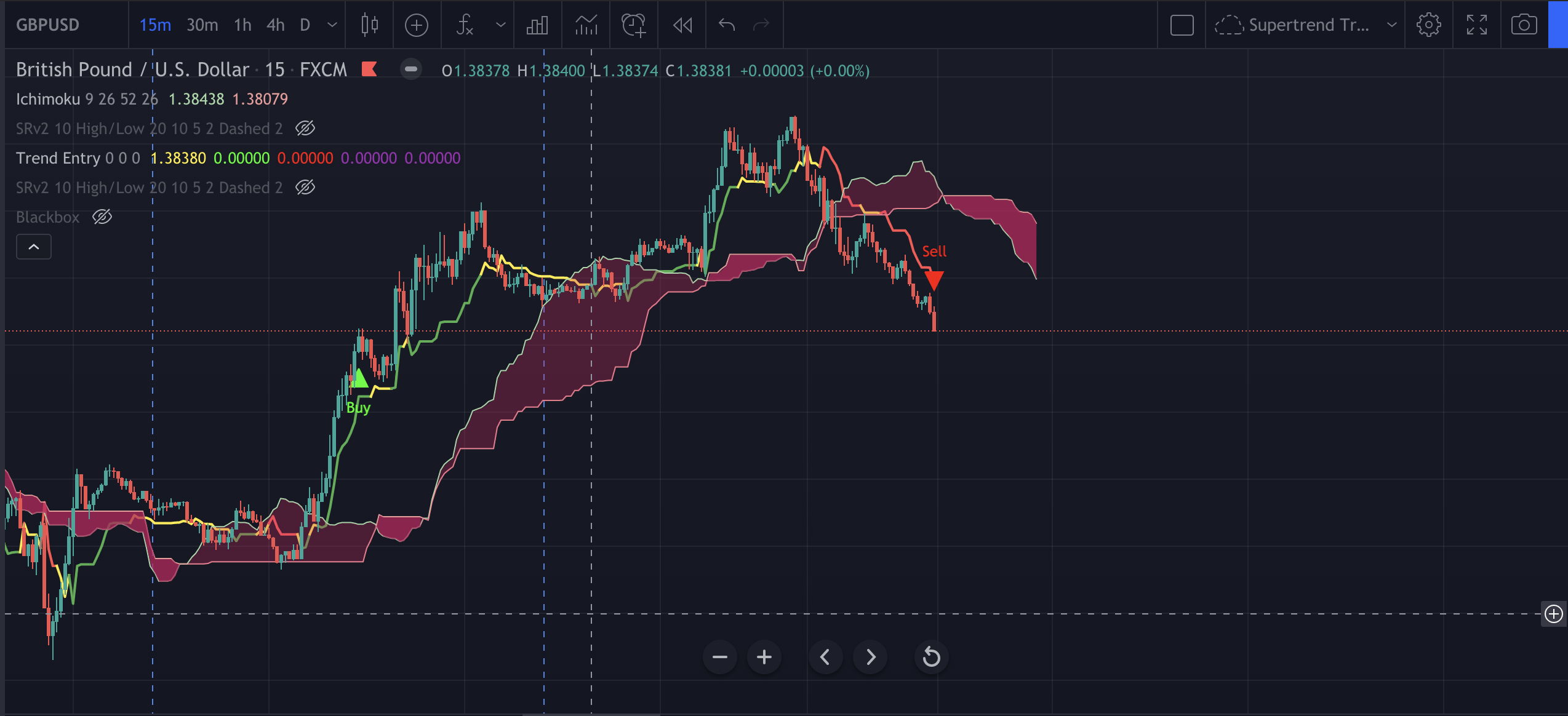Click the create alert clock icon
The height and width of the screenshot is (716, 1568).
click(633, 25)
